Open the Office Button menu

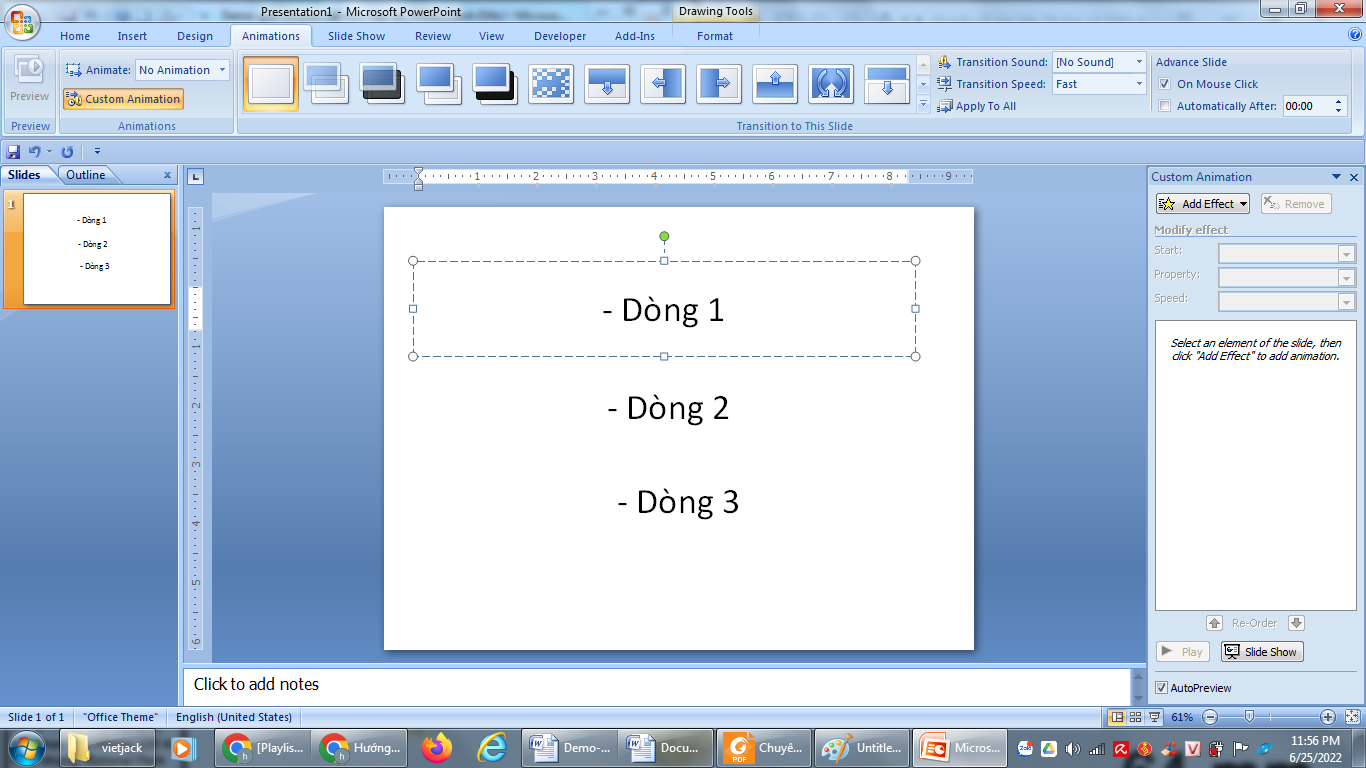click(x=24, y=23)
